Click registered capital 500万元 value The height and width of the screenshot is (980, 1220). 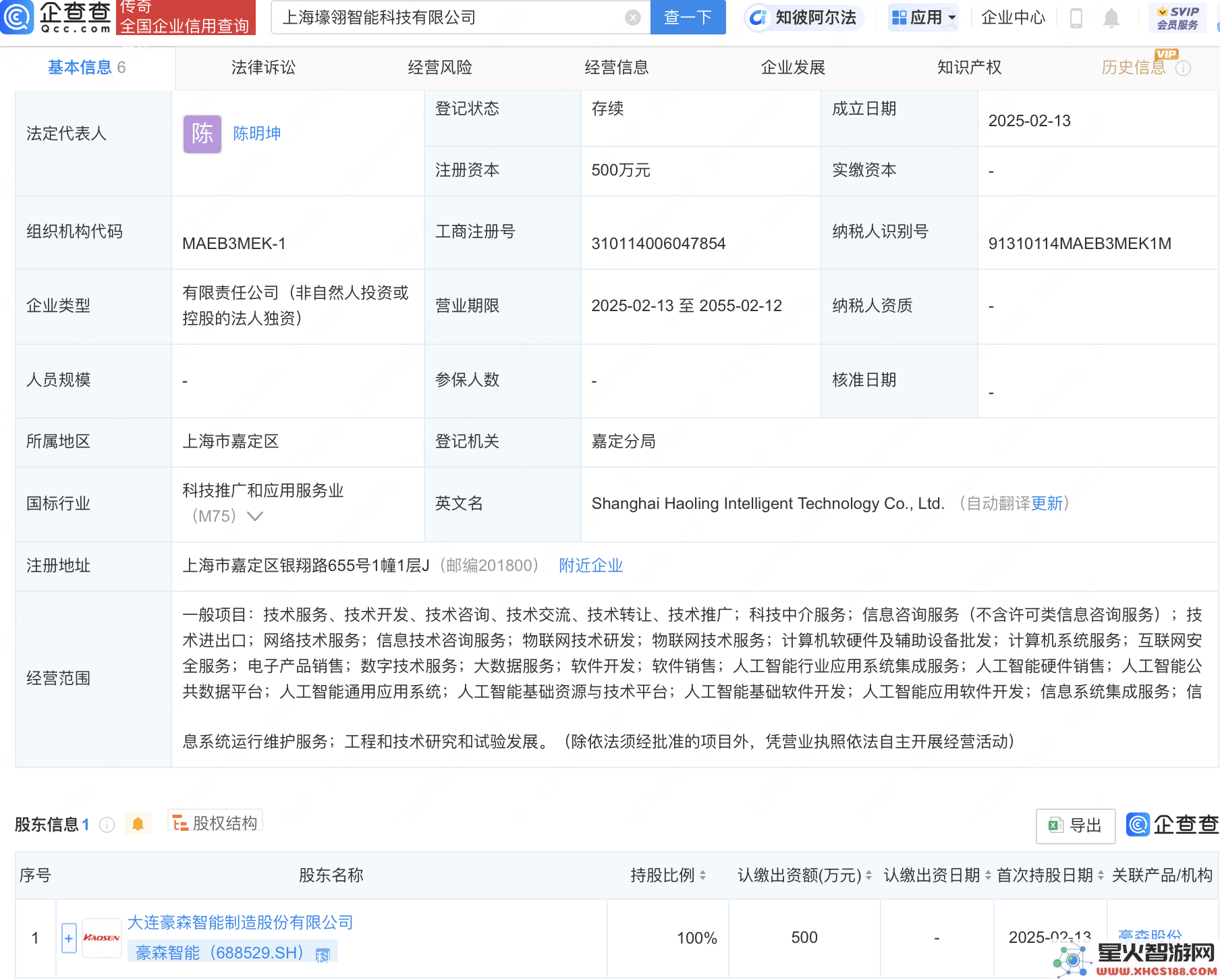point(621,170)
